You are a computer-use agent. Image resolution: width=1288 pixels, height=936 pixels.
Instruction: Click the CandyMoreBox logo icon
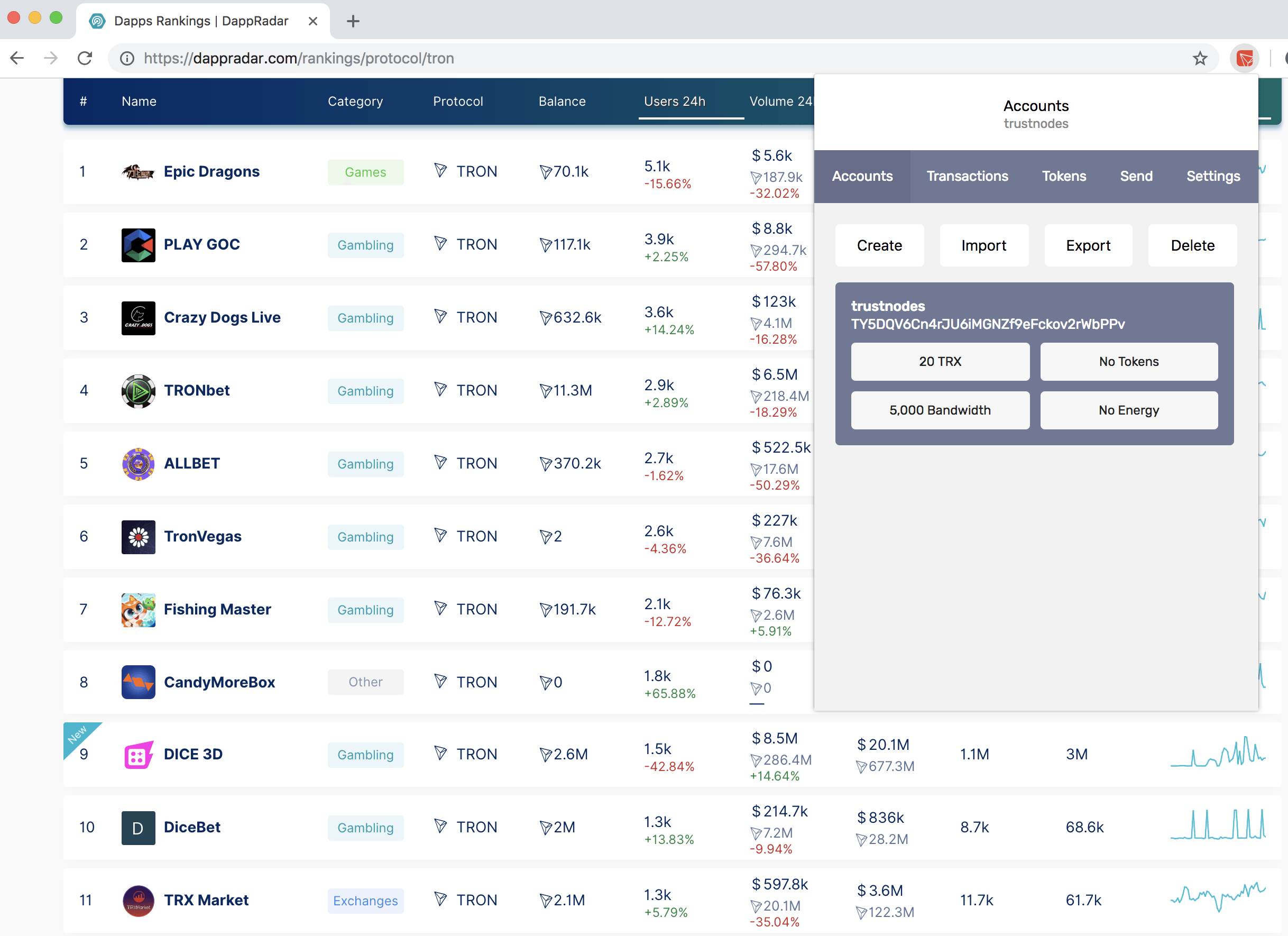138,682
